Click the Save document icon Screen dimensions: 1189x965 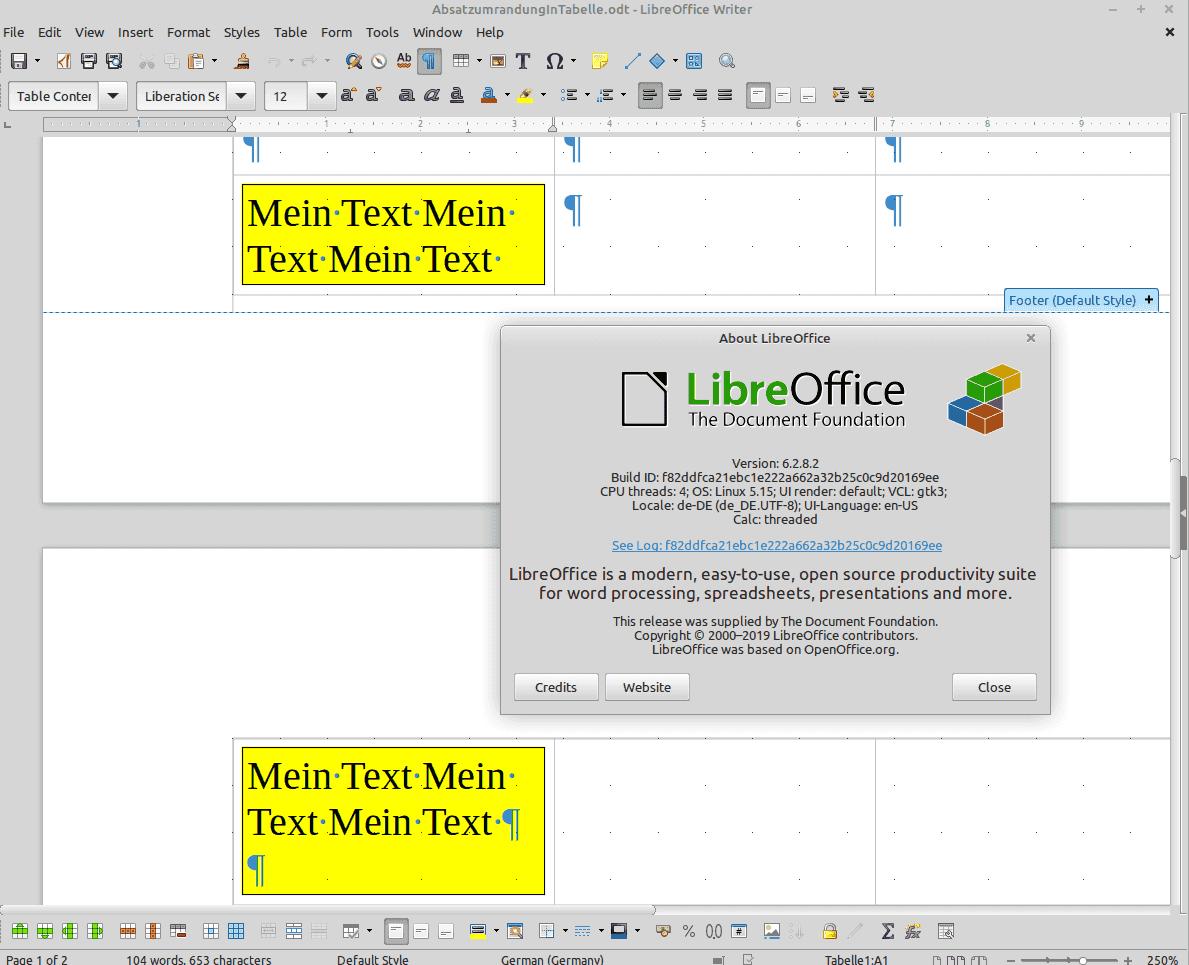(x=19, y=61)
